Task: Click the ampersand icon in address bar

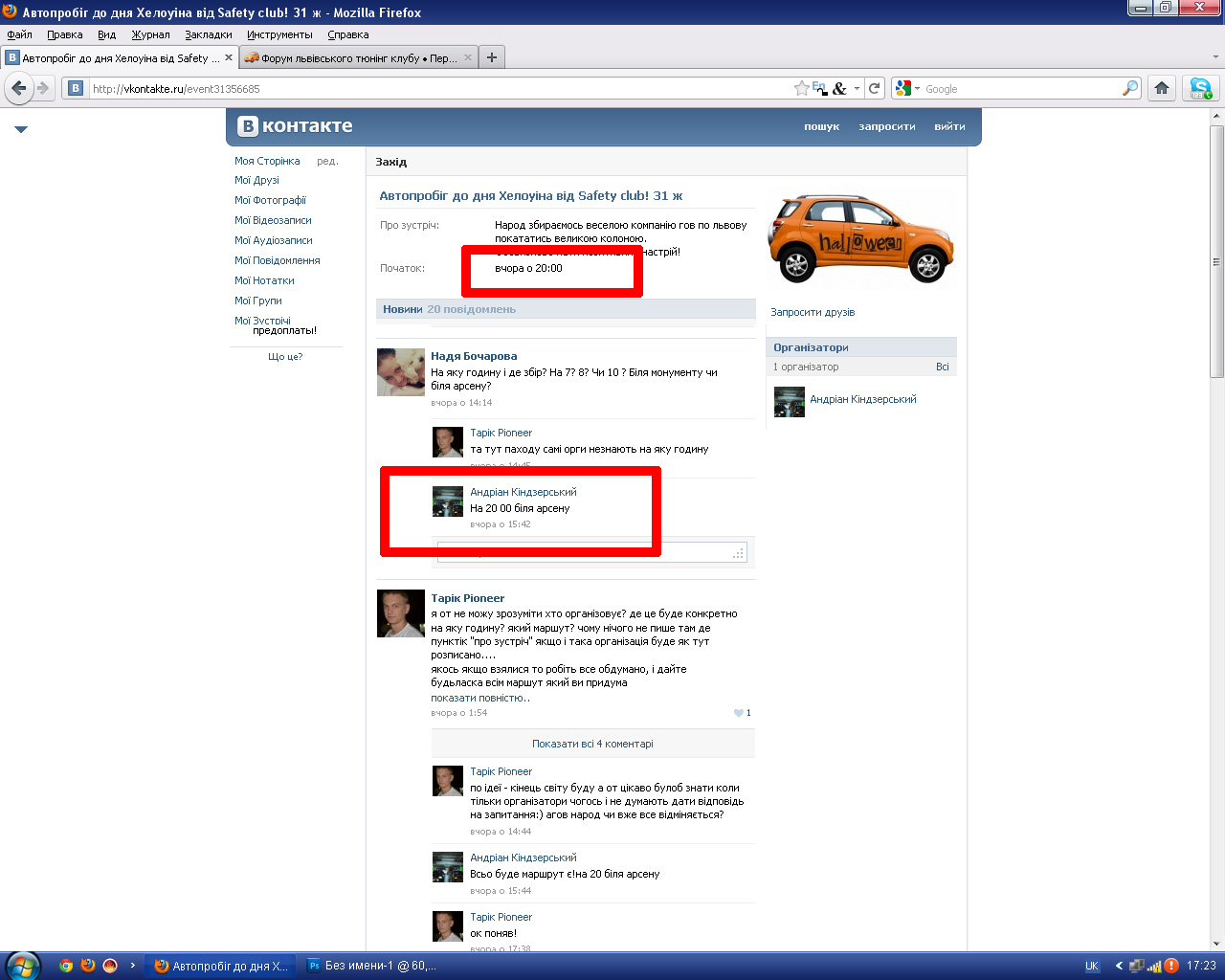Action: point(839,88)
